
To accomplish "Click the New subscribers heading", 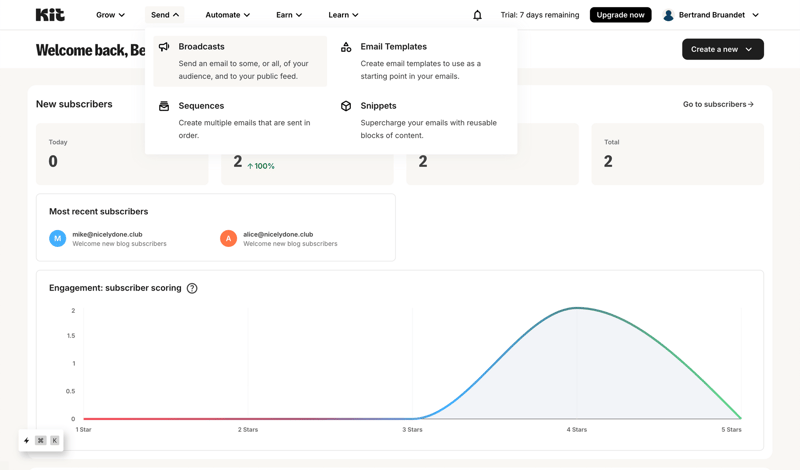I will [74, 104].
